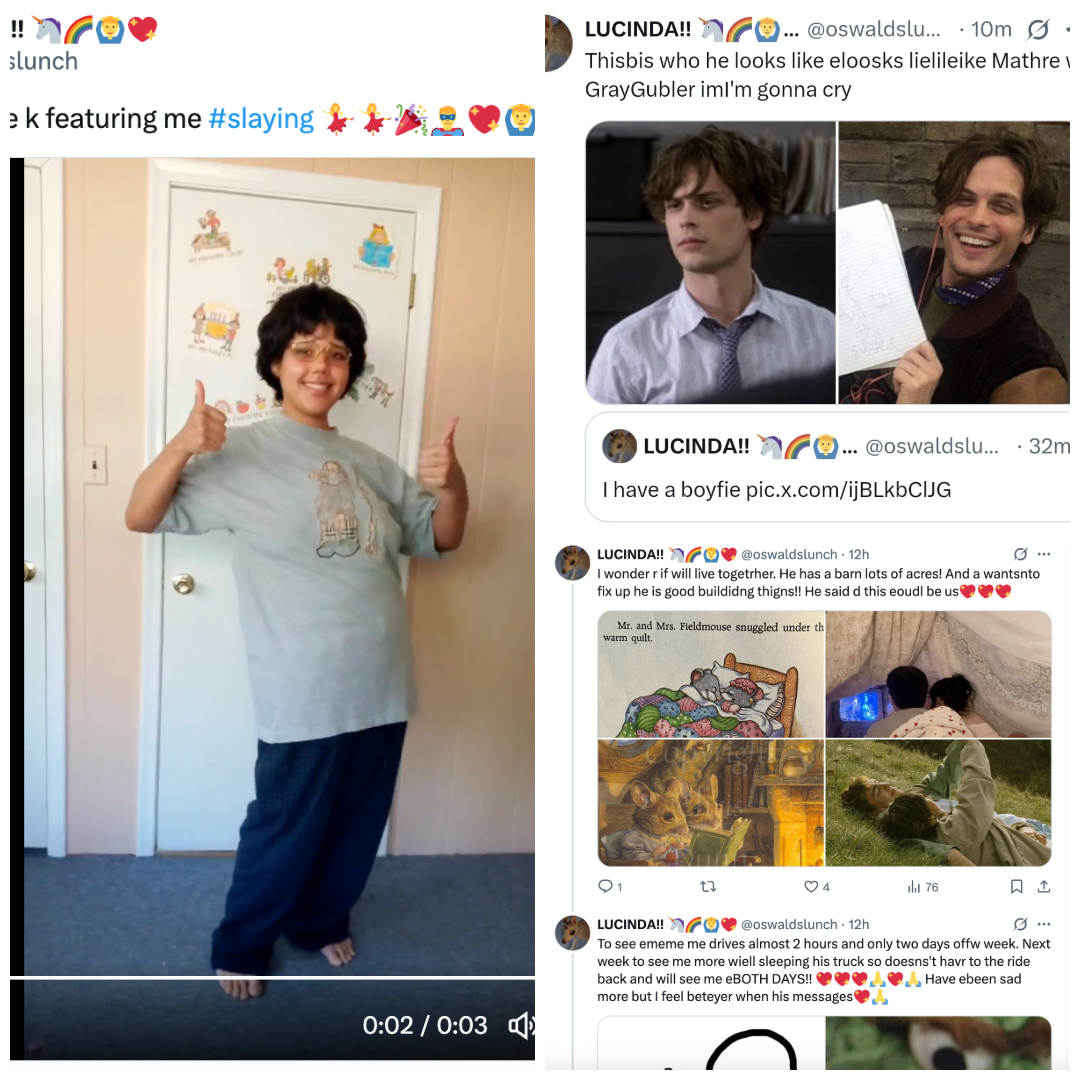Open the smiling man holding notepad photo
The image size is (1080, 1080).
[x=954, y=262]
